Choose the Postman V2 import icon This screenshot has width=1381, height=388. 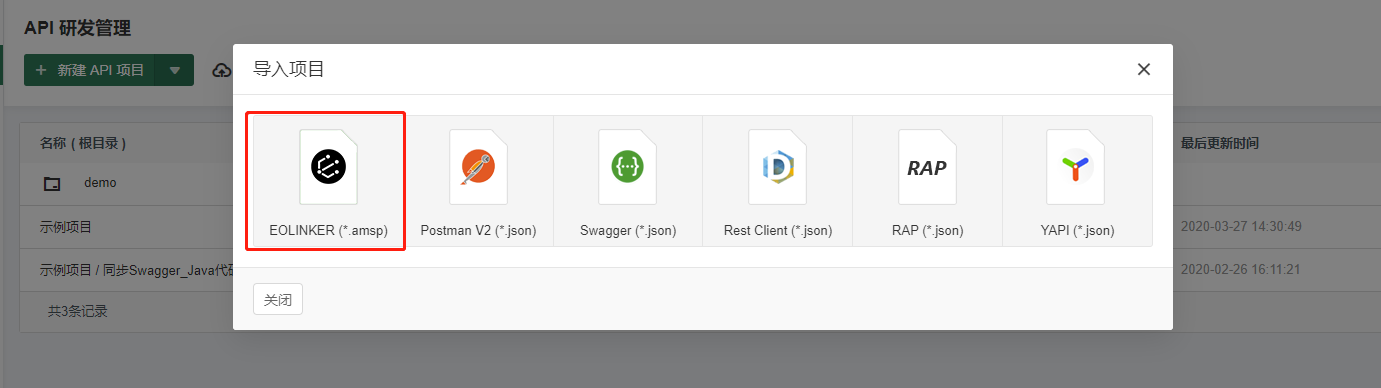[478, 167]
